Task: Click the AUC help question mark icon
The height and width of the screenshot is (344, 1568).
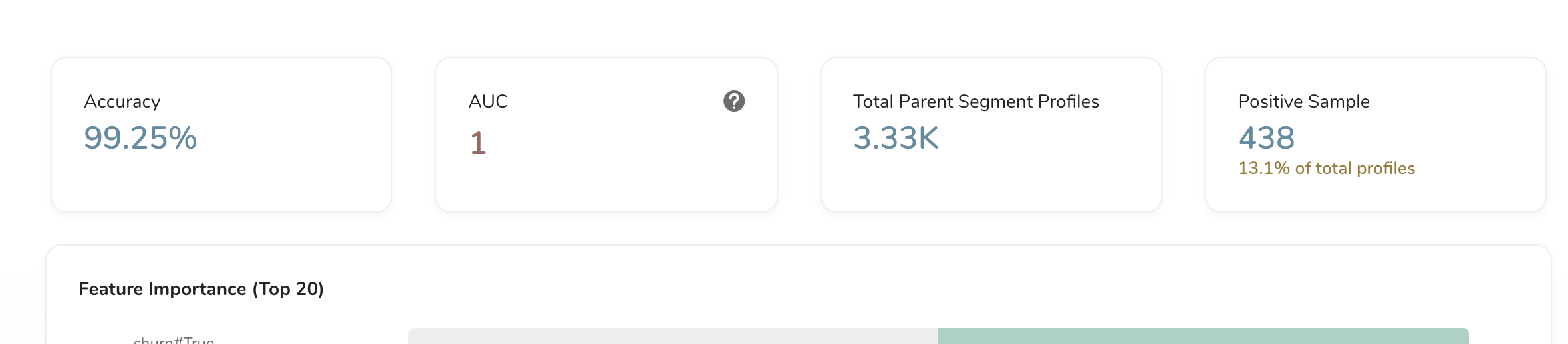Action: [x=733, y=101]
